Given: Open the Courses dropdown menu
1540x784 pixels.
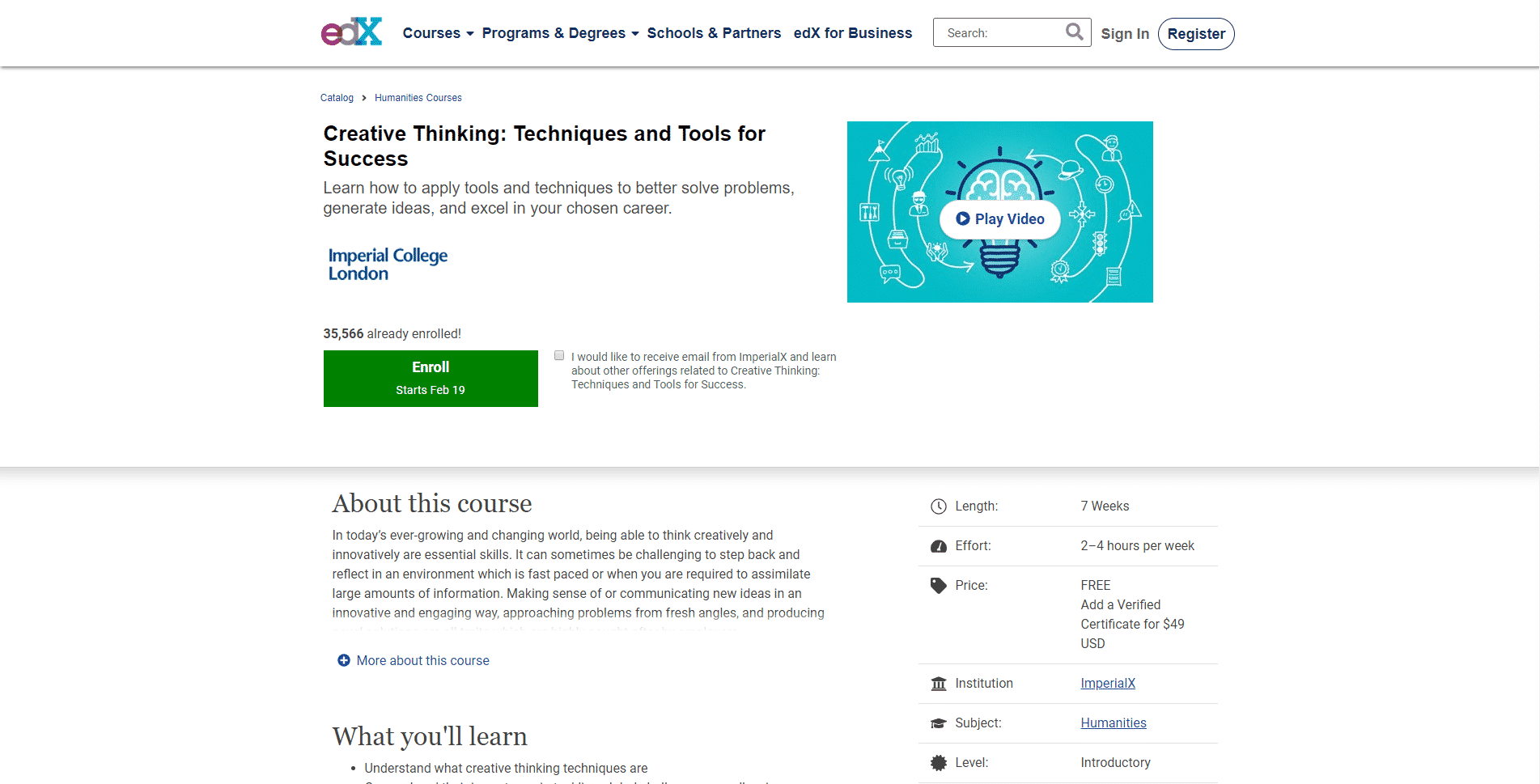Looking at the screenshot, I should click(x=438, y=33).
